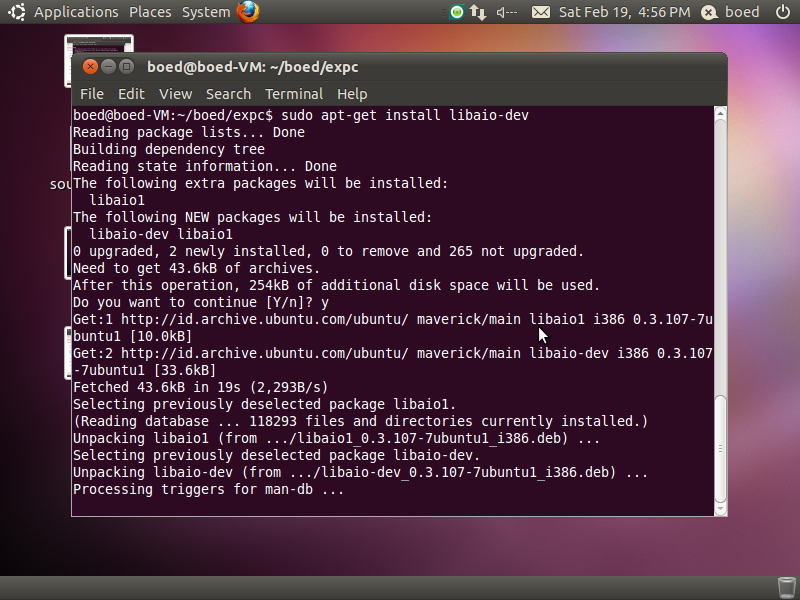800x600 pixels.
Task: Click the network activity arrows icon
Action: [x=478, y=12]
